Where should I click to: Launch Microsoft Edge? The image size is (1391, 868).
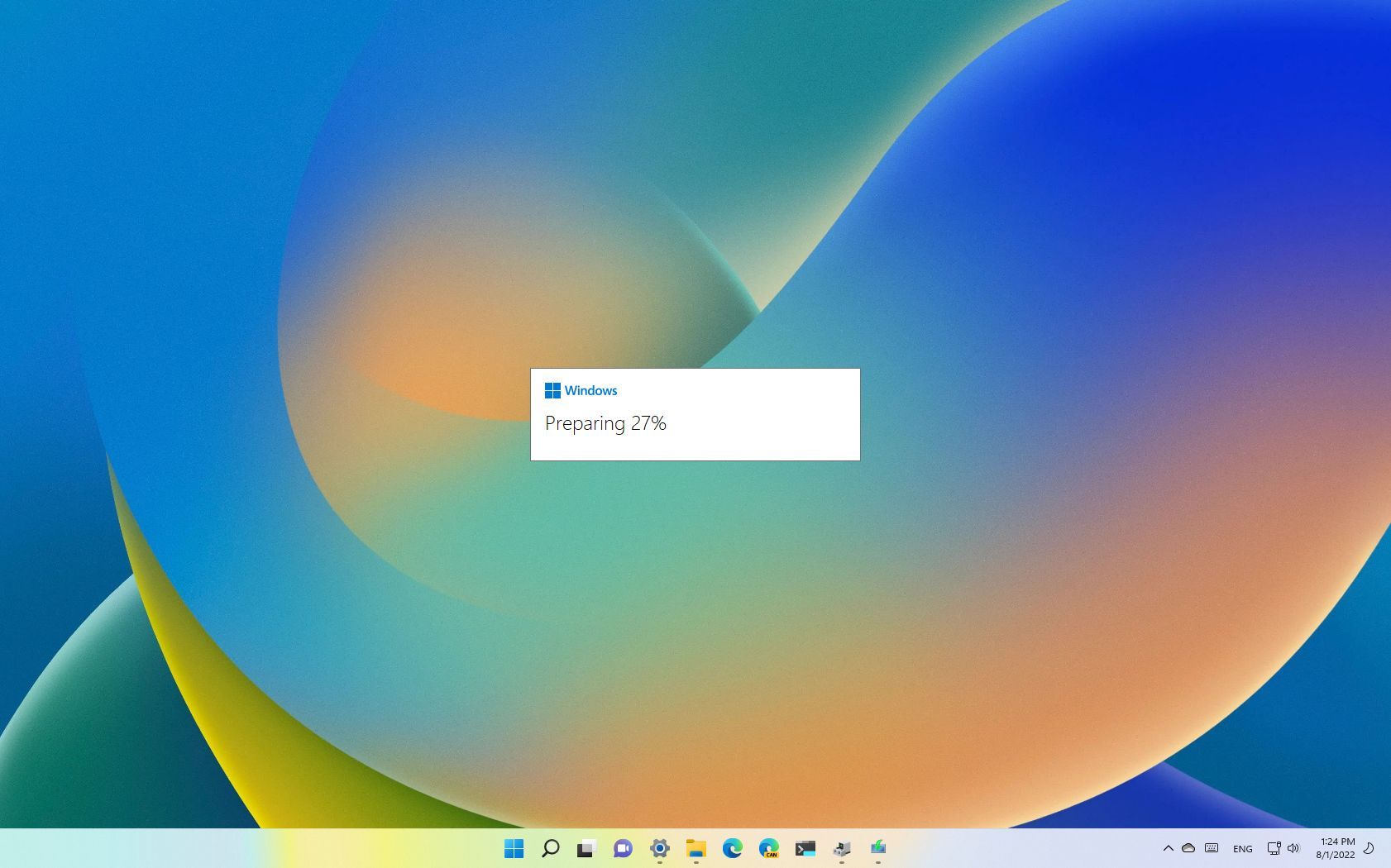[x=732, y=848]
